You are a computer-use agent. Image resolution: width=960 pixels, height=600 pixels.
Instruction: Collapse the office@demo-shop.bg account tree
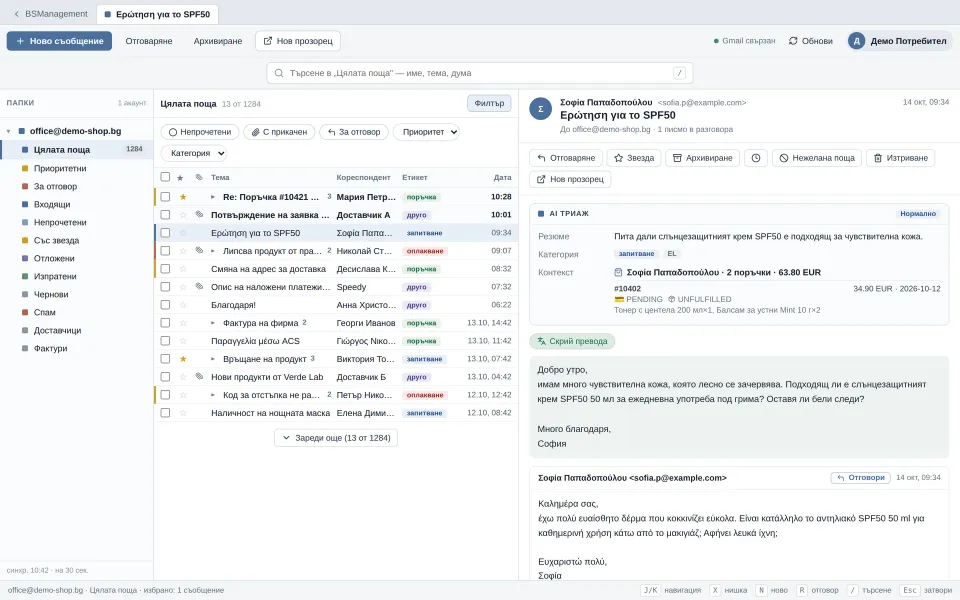tap(9, 131)
